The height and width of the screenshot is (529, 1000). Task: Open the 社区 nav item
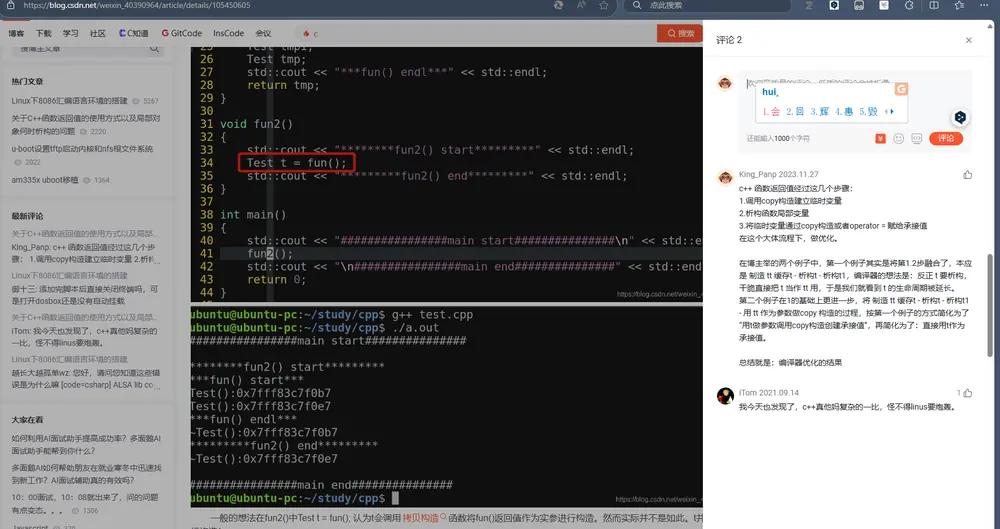98,33
